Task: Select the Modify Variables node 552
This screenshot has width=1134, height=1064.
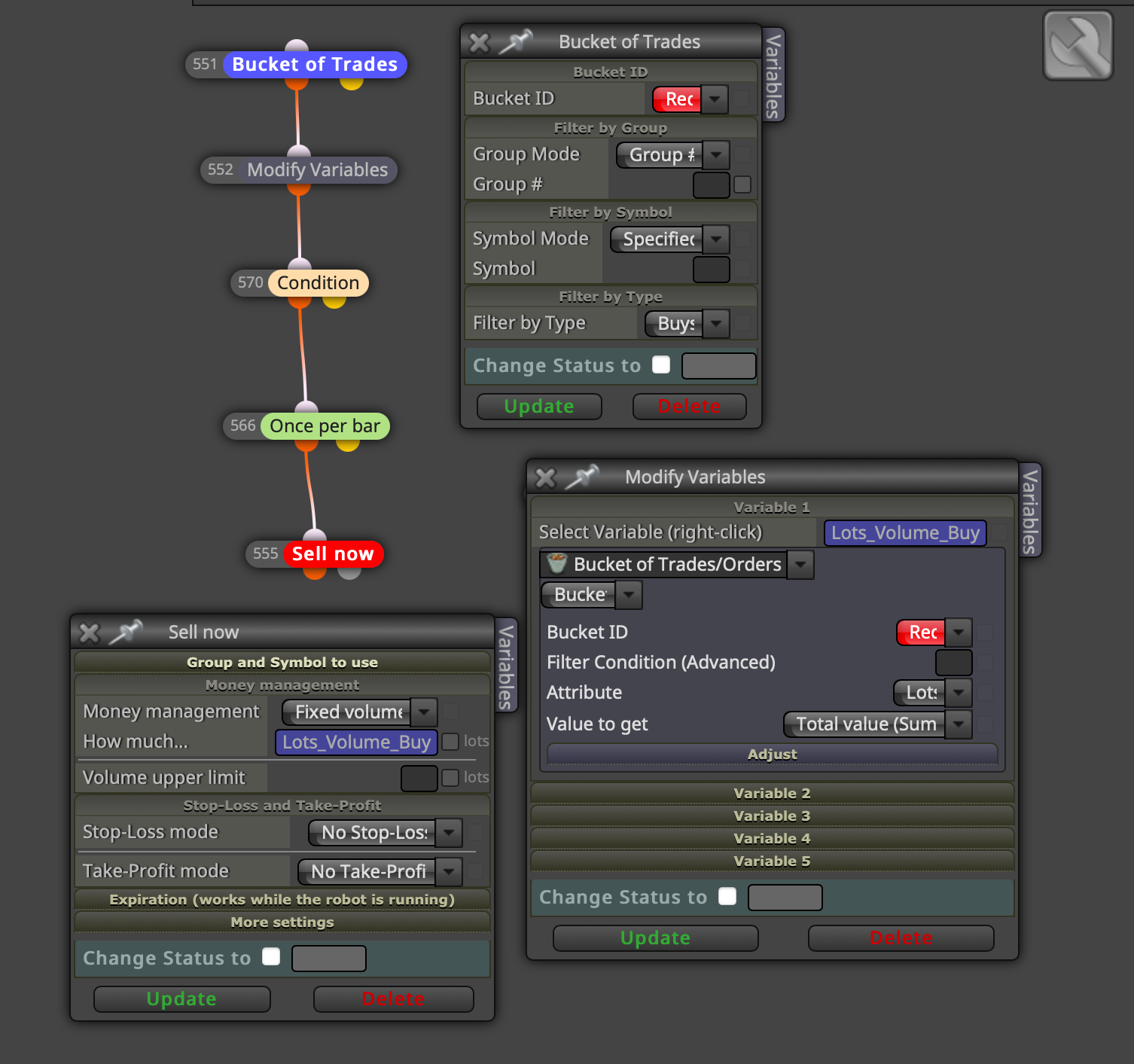Action: (x=299, y=170)
